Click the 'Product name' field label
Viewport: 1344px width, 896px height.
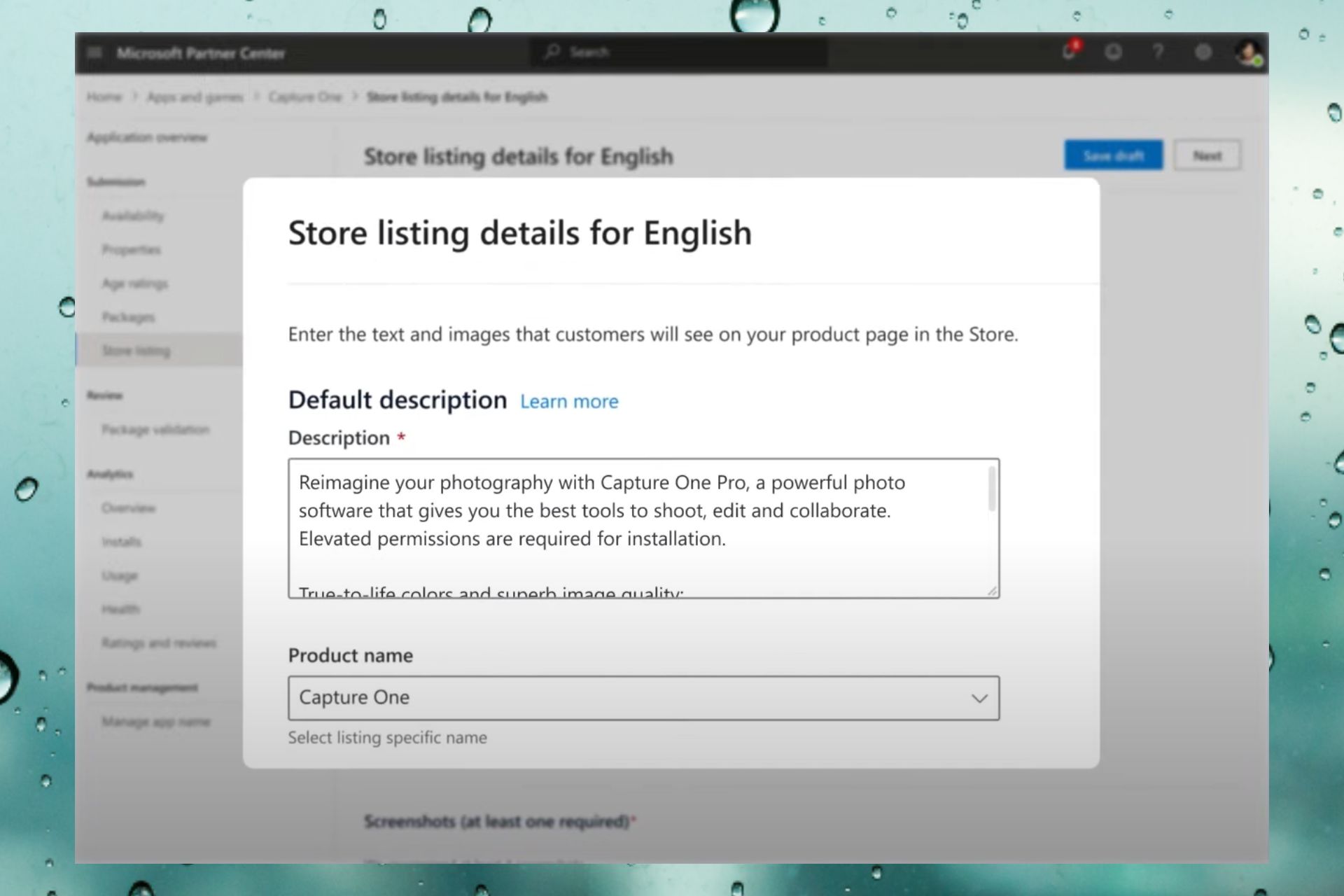351,655
